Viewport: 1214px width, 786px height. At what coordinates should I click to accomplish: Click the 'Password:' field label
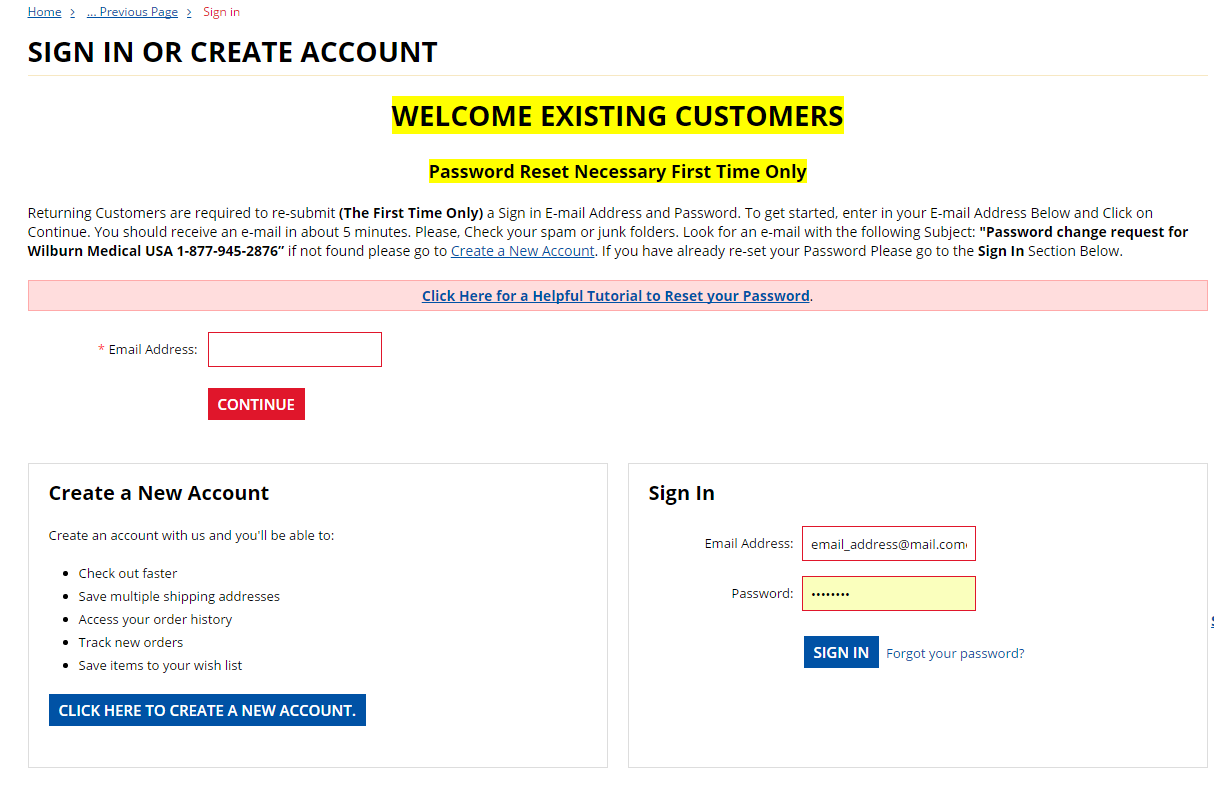click(x=762, y=594)
